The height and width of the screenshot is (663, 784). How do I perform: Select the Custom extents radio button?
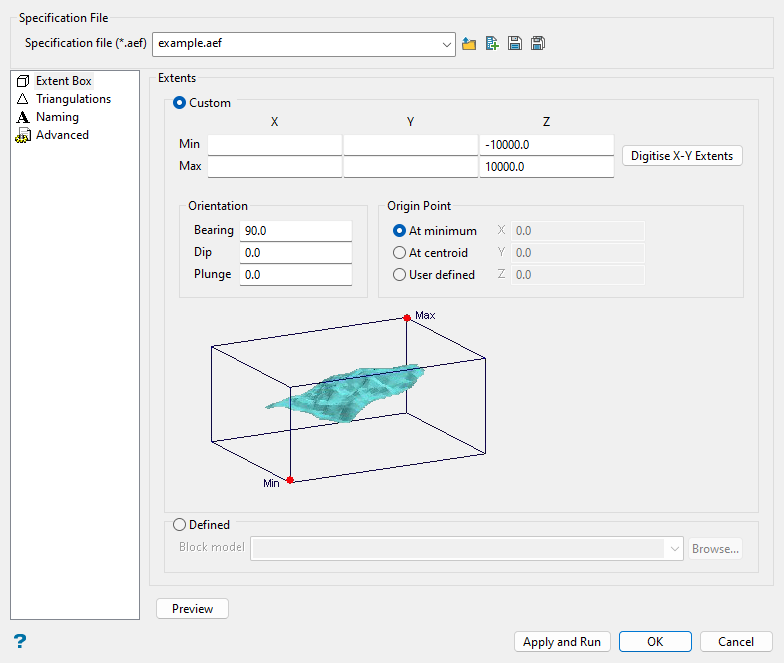click(x=181, y=103)
